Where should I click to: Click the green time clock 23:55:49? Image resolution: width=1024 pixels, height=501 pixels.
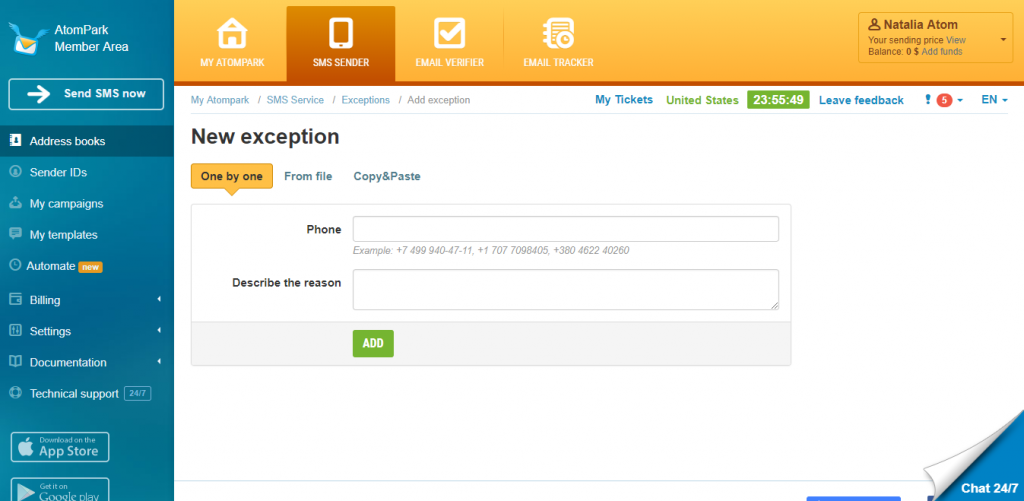[778, 100]
